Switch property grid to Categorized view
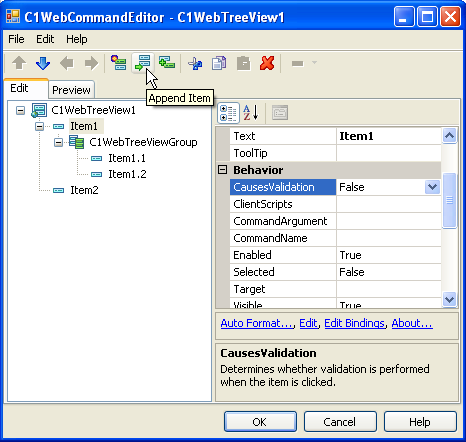The image size is (466, 442). point(228,113)
